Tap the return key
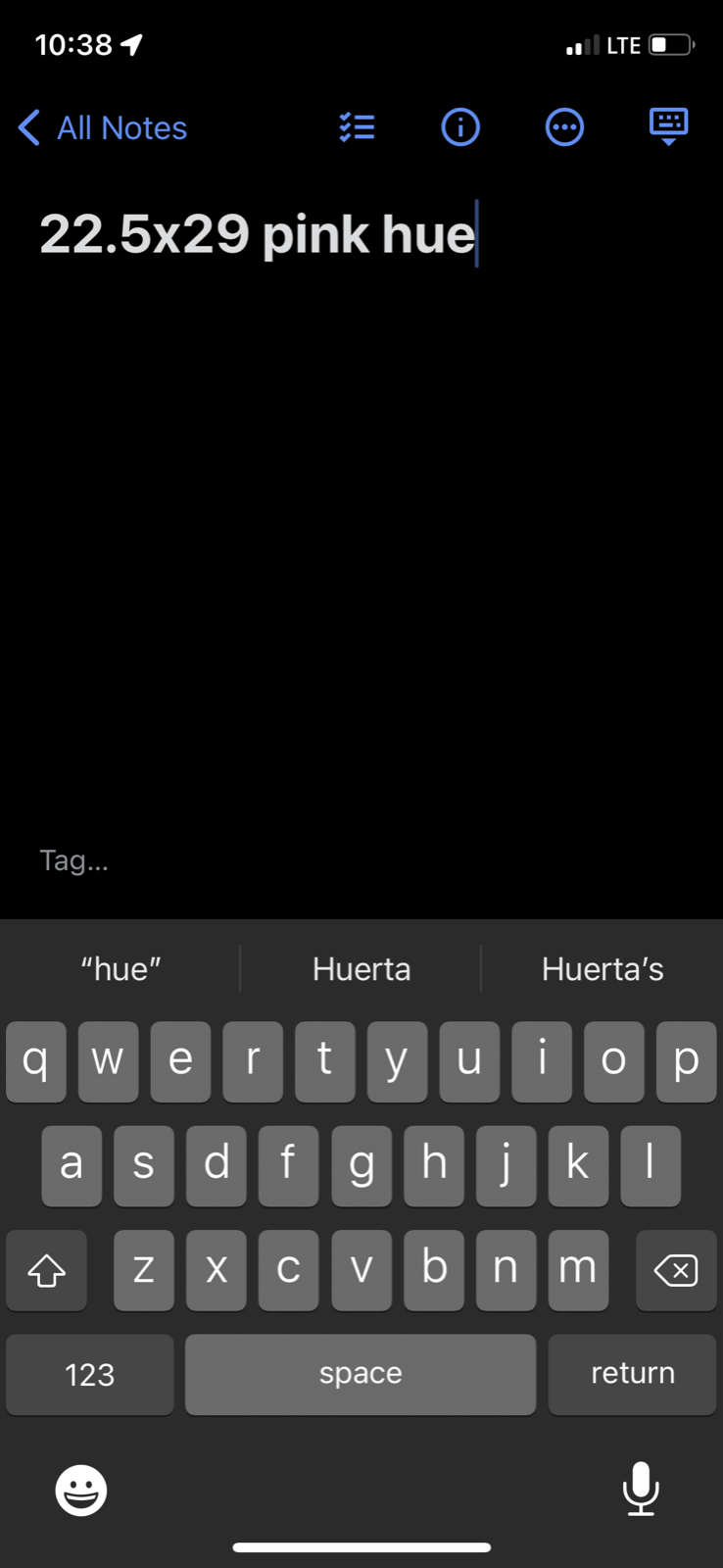The width and height of the screenshot is (723, 1568). point(633,1374)
